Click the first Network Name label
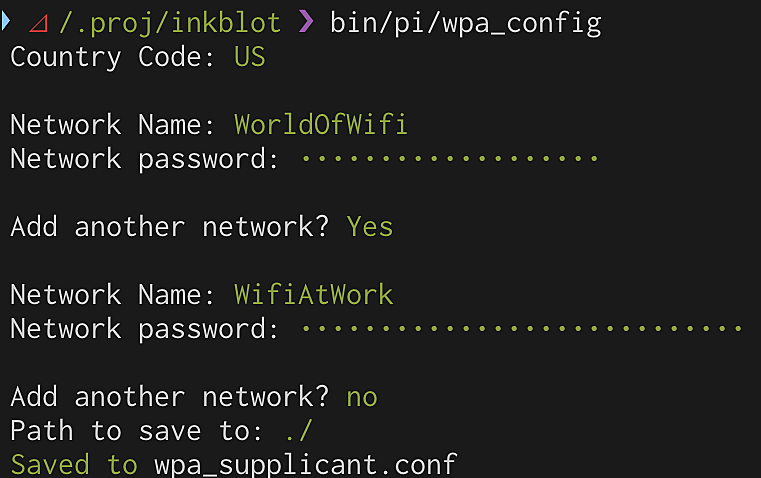This screenshot has width=761, height=478. click(112, 125)
